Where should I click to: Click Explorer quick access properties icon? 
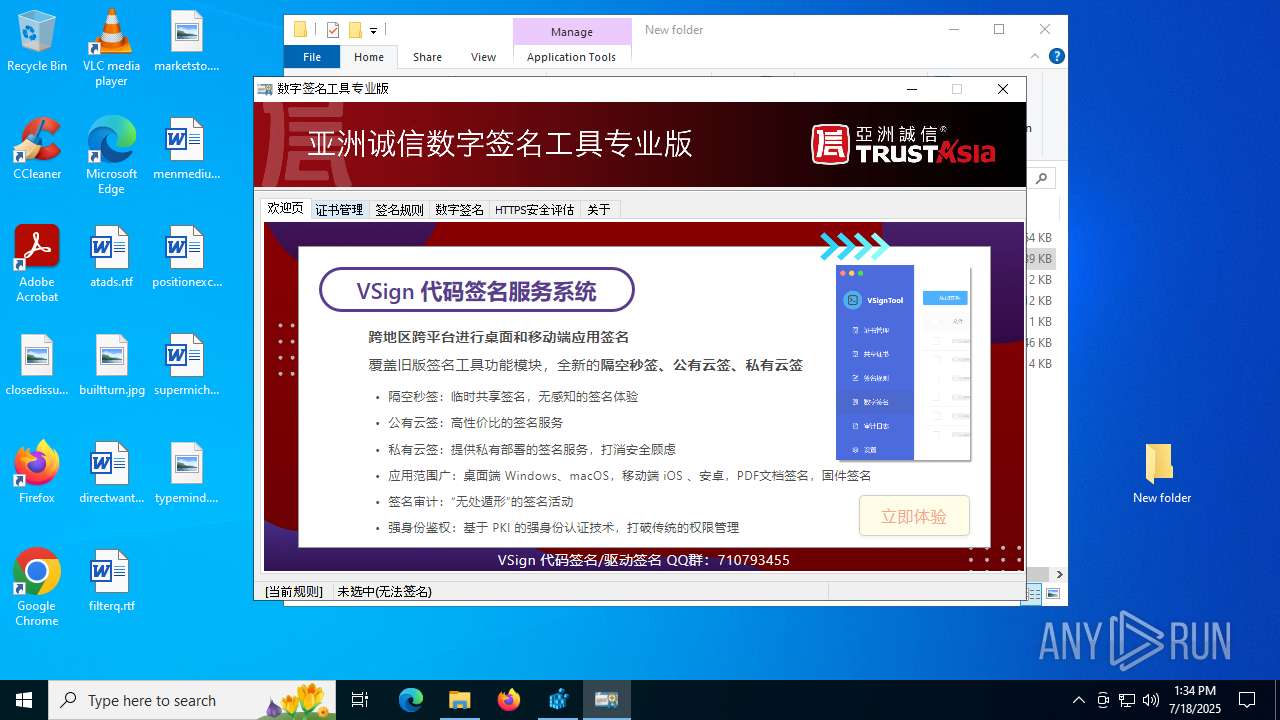[x=333, y=30]
